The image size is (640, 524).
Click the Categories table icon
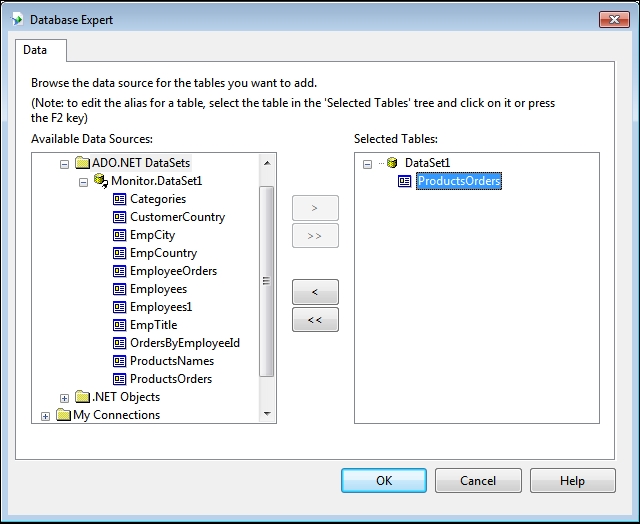tap(120, 199)
